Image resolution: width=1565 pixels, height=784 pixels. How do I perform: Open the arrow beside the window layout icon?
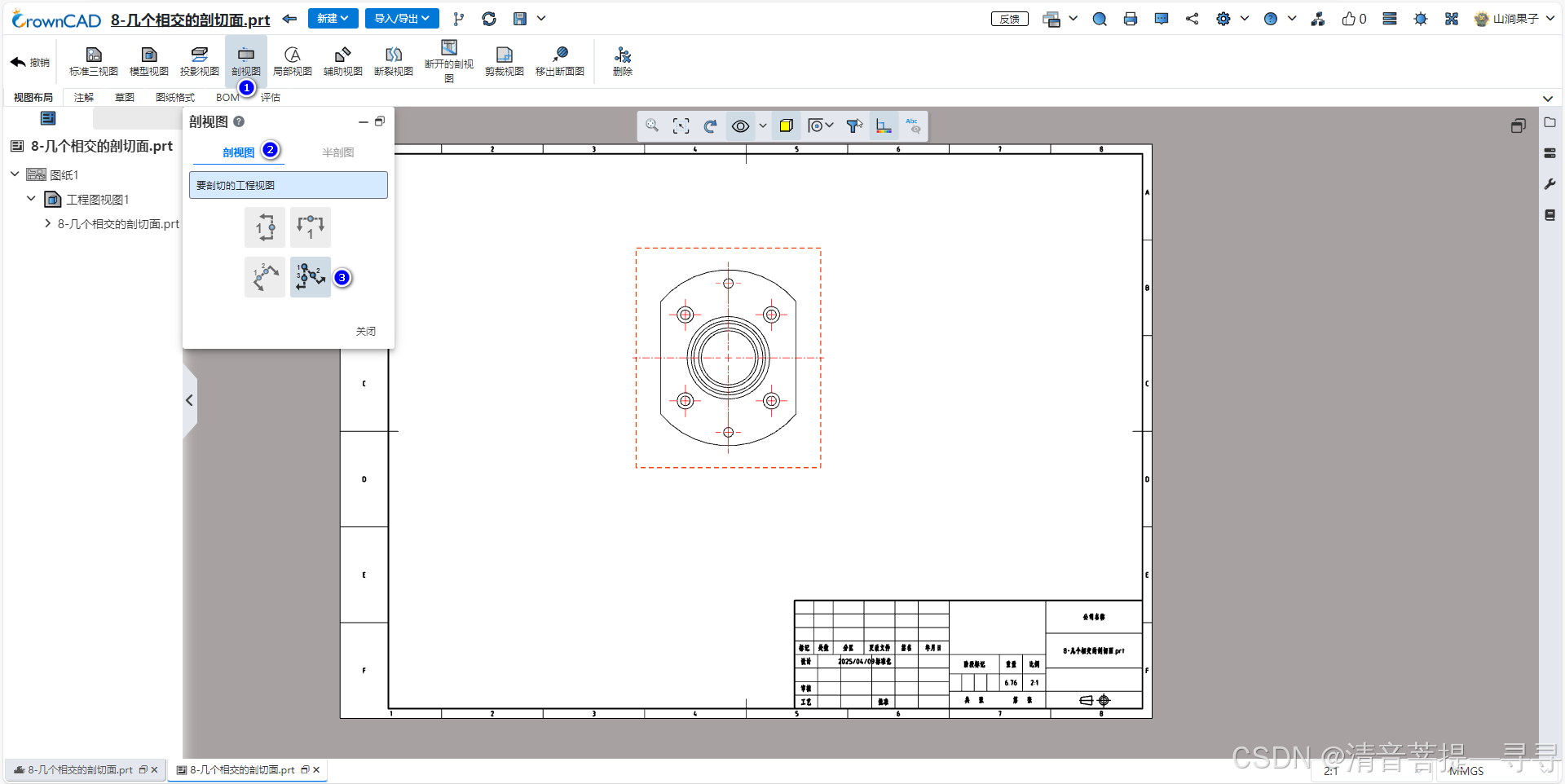point(1073,18)
